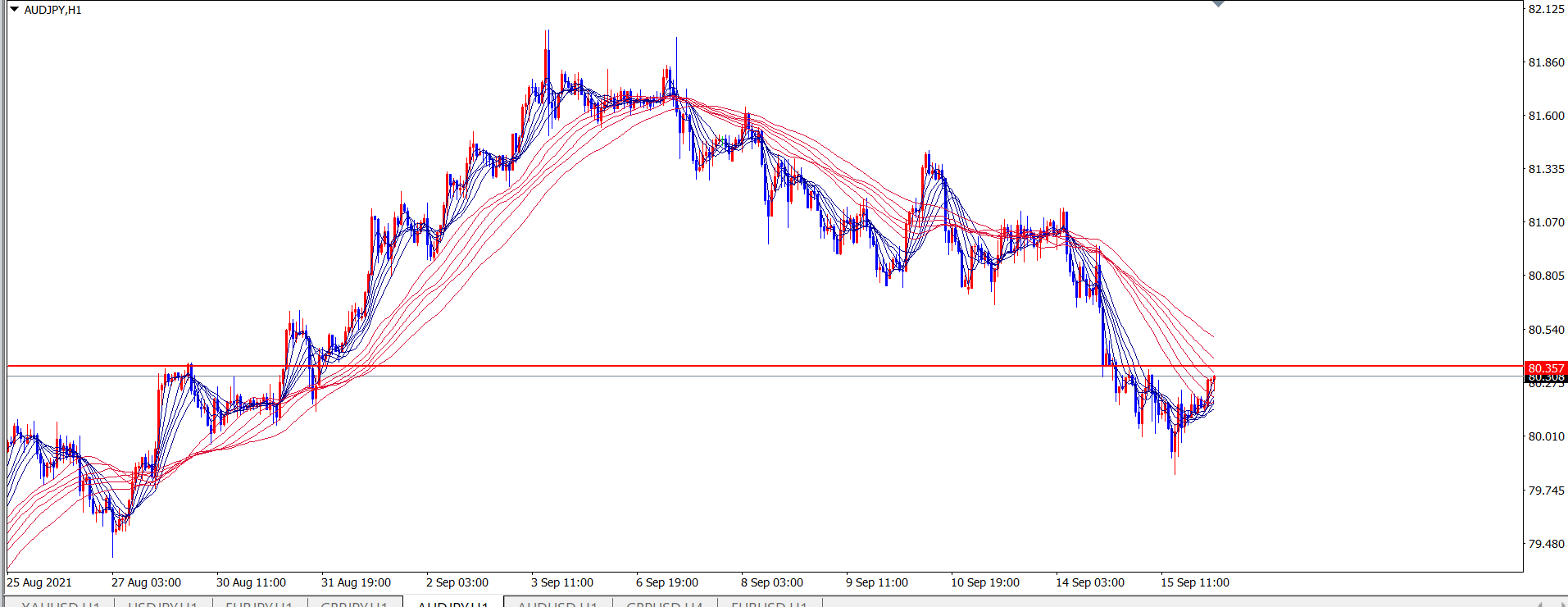
Task: Switch to the XAUUSD,H1 chart tab
Action: [60, 604]
